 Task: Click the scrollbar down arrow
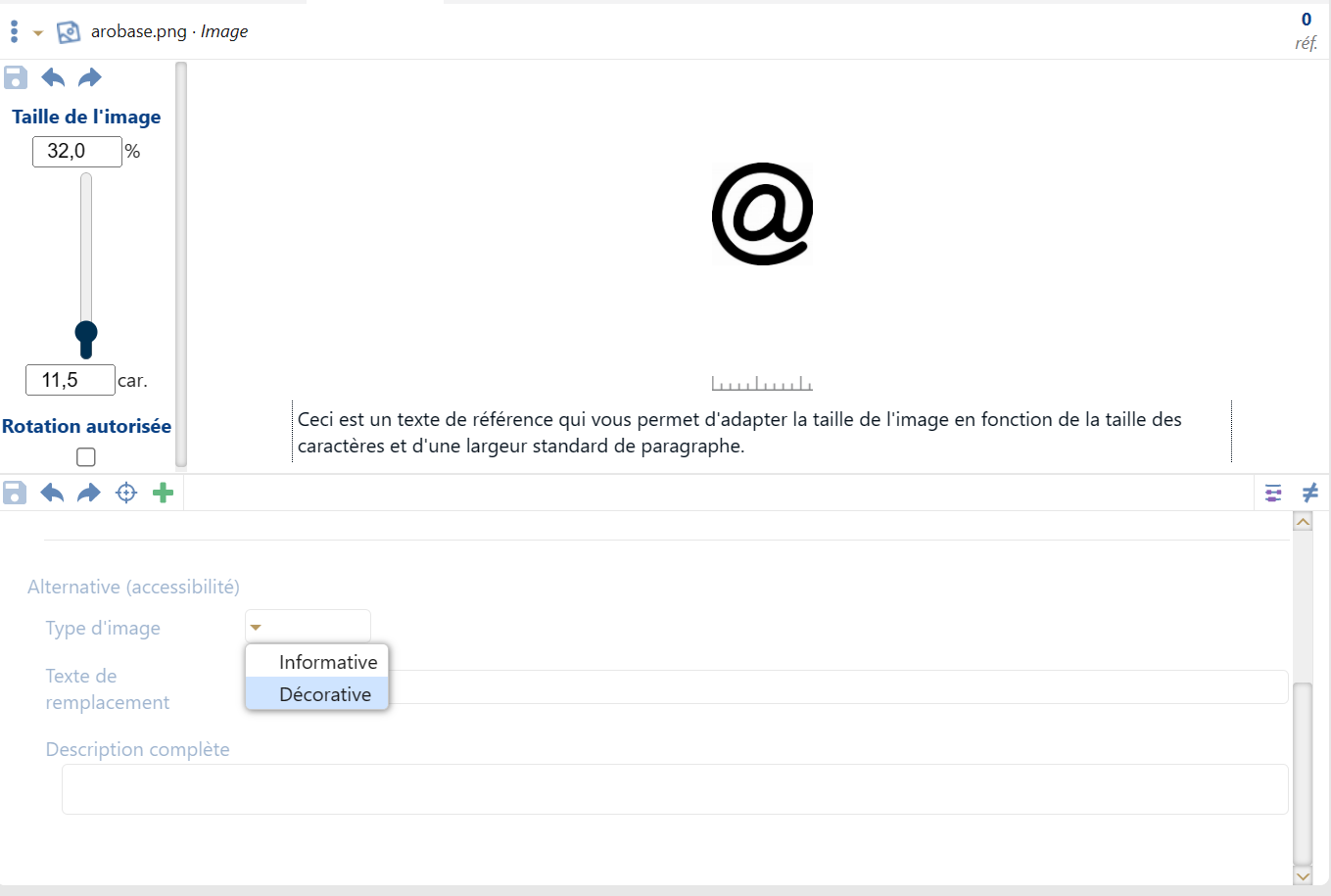[x=1303, y=875]
